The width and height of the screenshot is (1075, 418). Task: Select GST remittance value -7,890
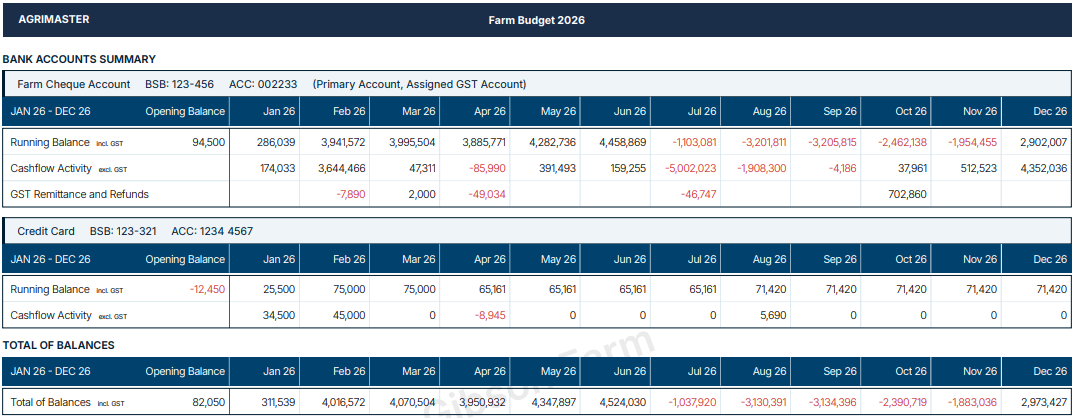(350, 194)
